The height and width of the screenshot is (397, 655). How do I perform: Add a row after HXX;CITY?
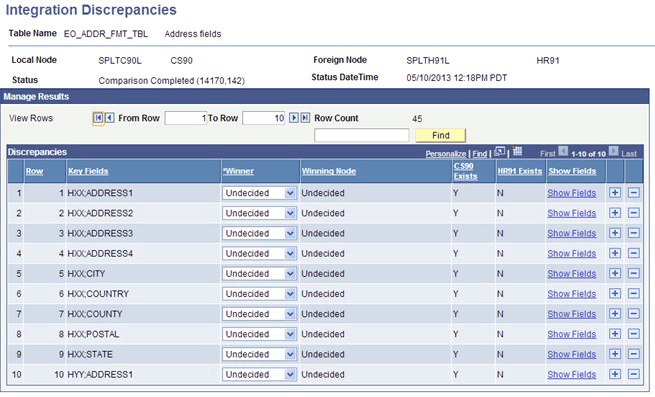point(615,273)
